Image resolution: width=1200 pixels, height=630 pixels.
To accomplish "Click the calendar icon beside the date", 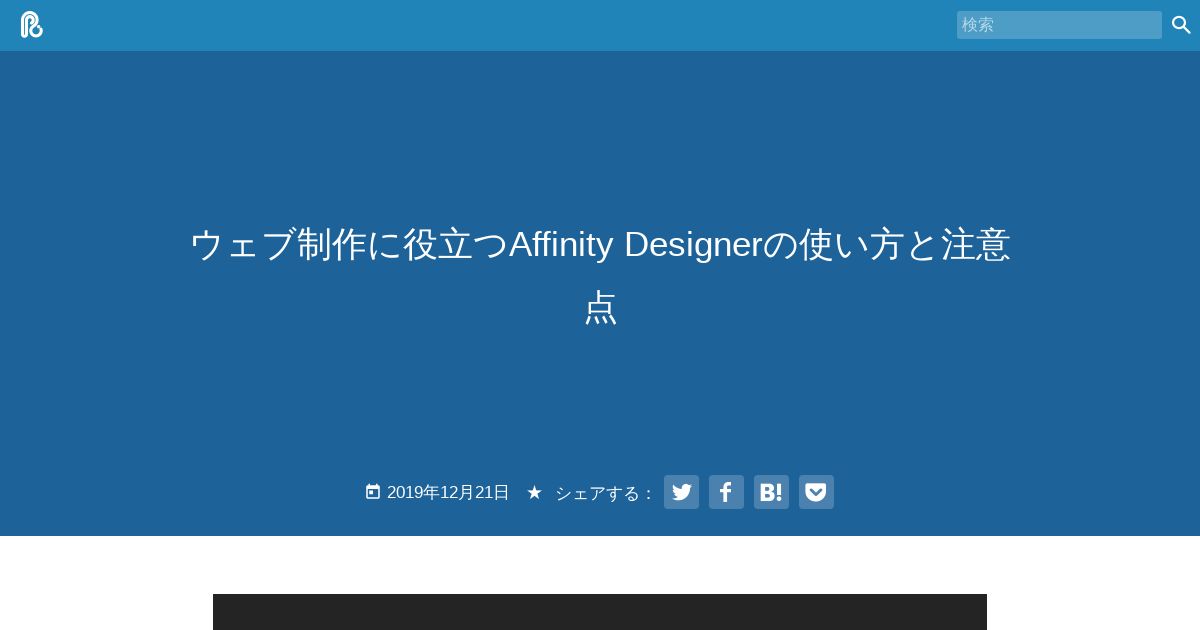I will click(373, 492).
